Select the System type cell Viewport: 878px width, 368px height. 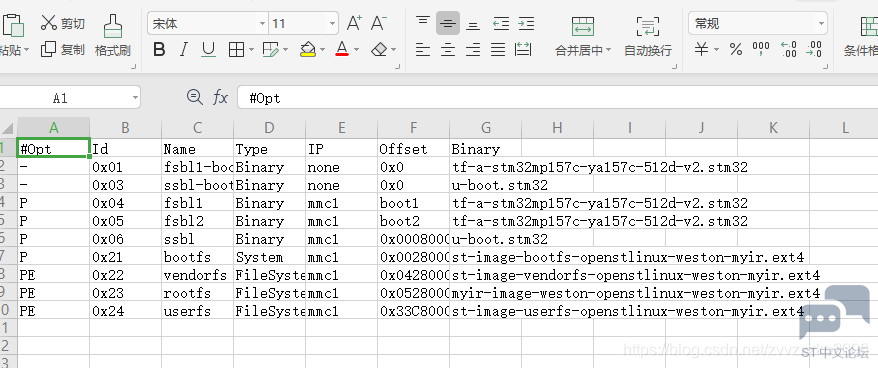pyautogui.click(x=269, y=257)
